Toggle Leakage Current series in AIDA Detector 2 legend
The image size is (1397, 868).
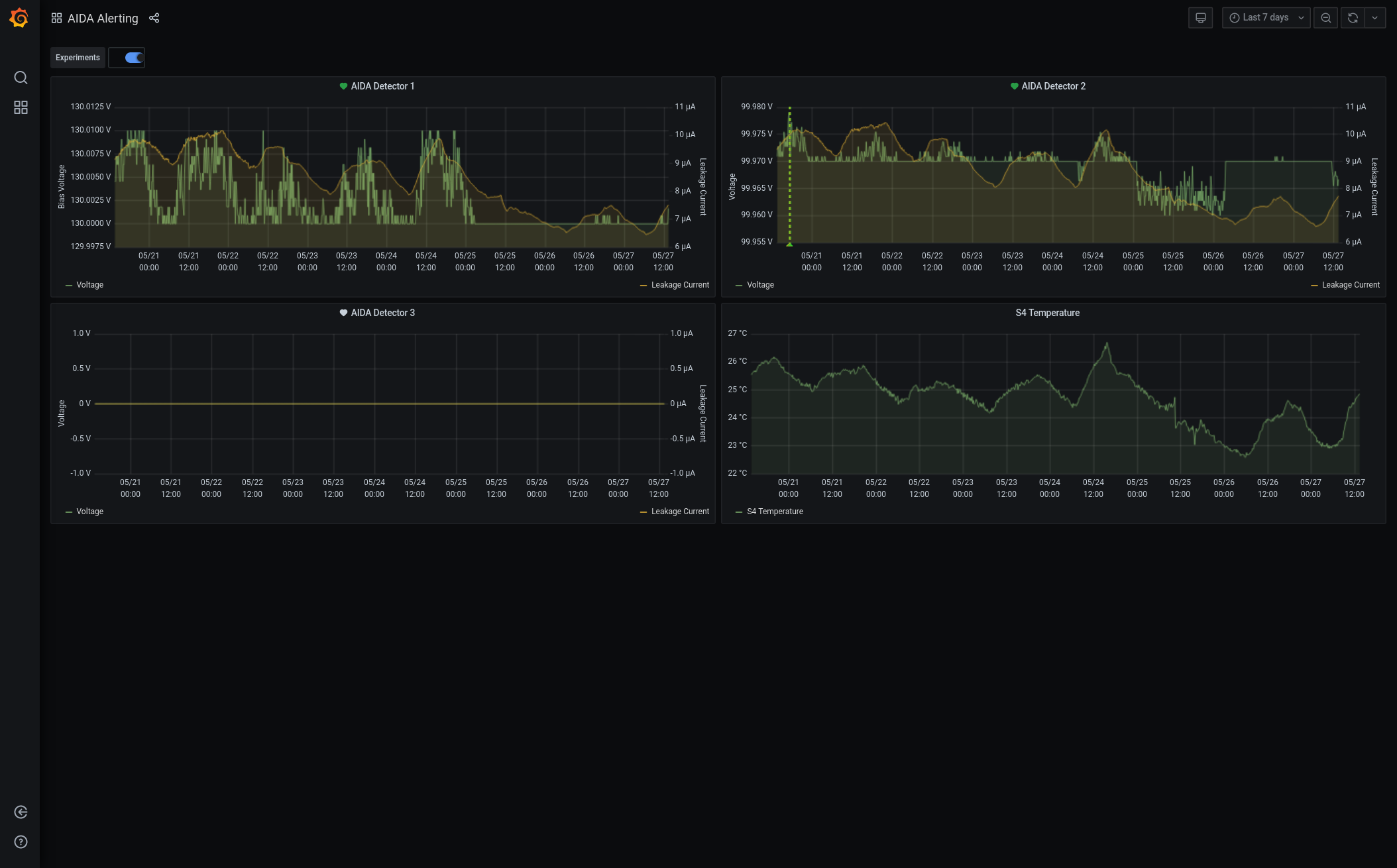pos(1350,285)
